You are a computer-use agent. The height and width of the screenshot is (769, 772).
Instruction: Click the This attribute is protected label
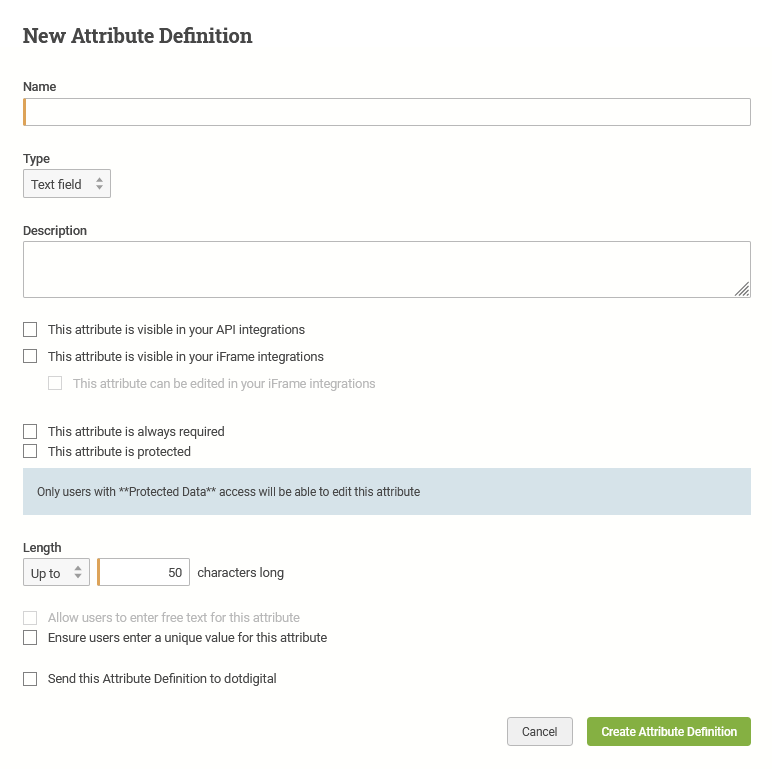[119, 451]
